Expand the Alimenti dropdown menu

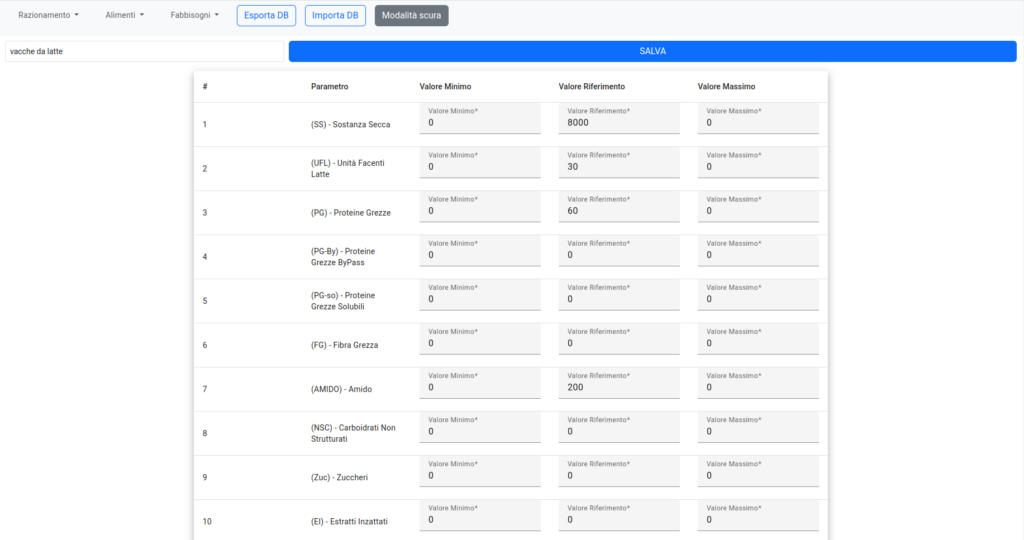point(124,15)
